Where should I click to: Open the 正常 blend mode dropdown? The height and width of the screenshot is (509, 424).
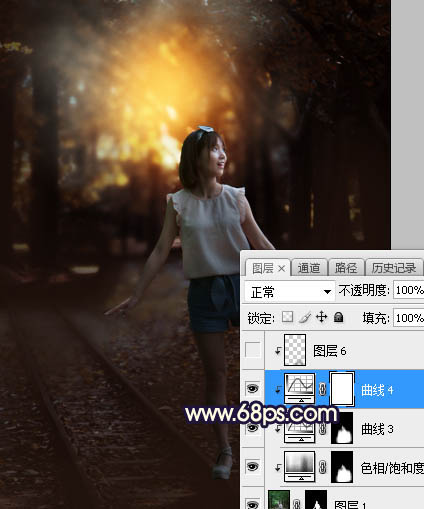[x=289, y=292]
